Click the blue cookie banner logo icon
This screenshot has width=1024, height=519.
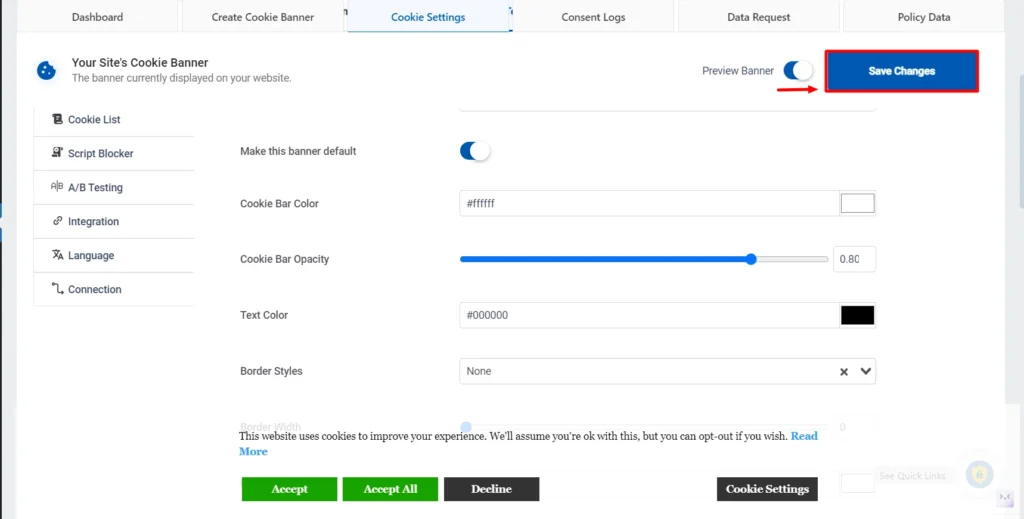[x=46, y=70]
